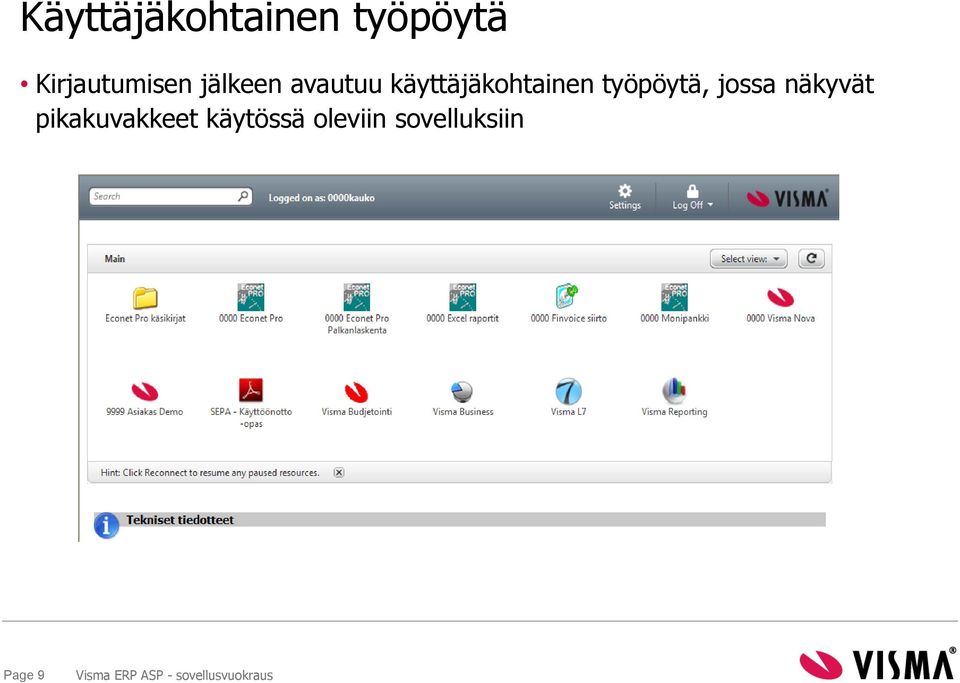This screenshot has height=683, width=960.
Task: Click the 'Hint: Click Reconnect to resume' text
Action: [210, 472]
